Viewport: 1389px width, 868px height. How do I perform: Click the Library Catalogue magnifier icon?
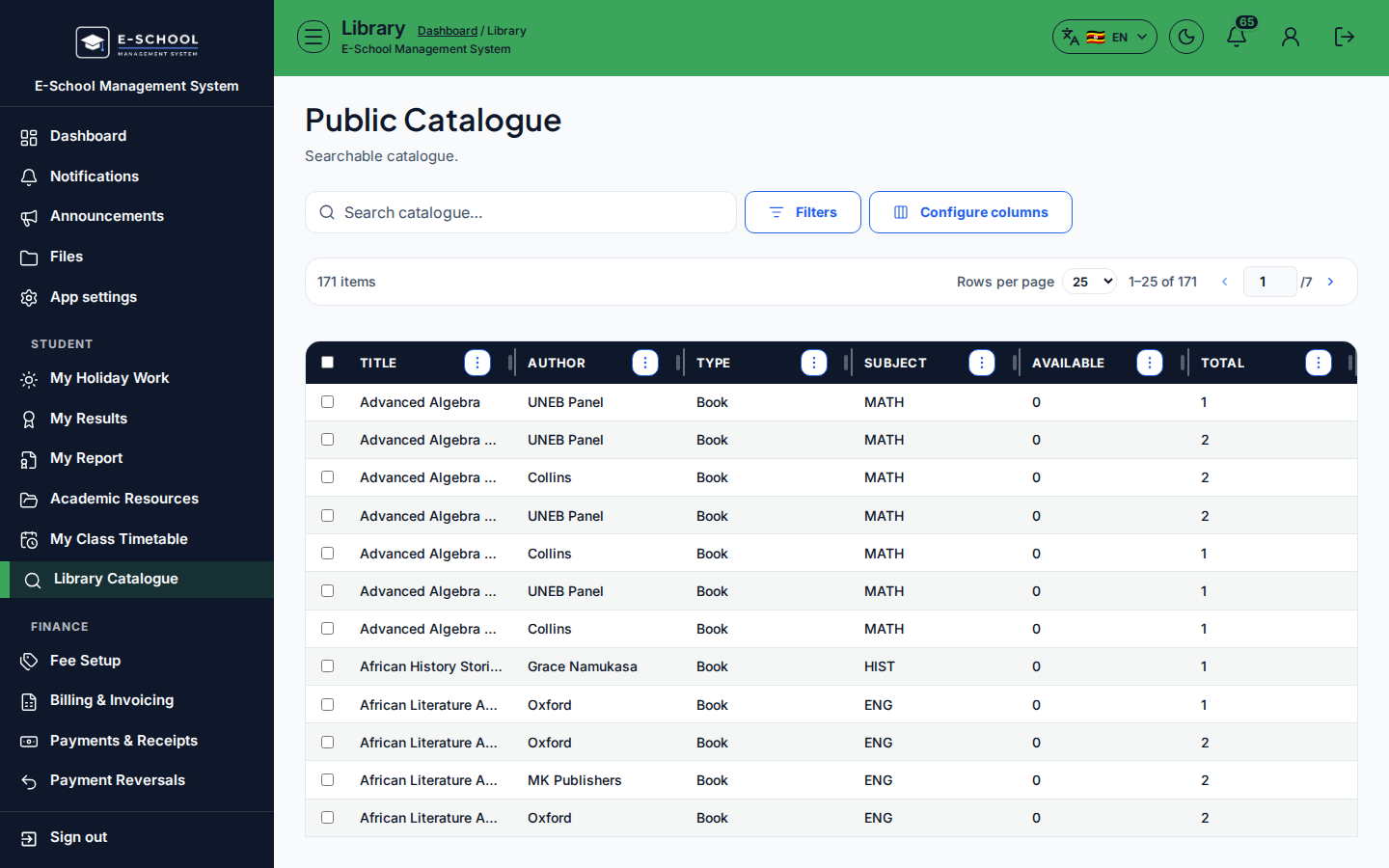[33, 580]
